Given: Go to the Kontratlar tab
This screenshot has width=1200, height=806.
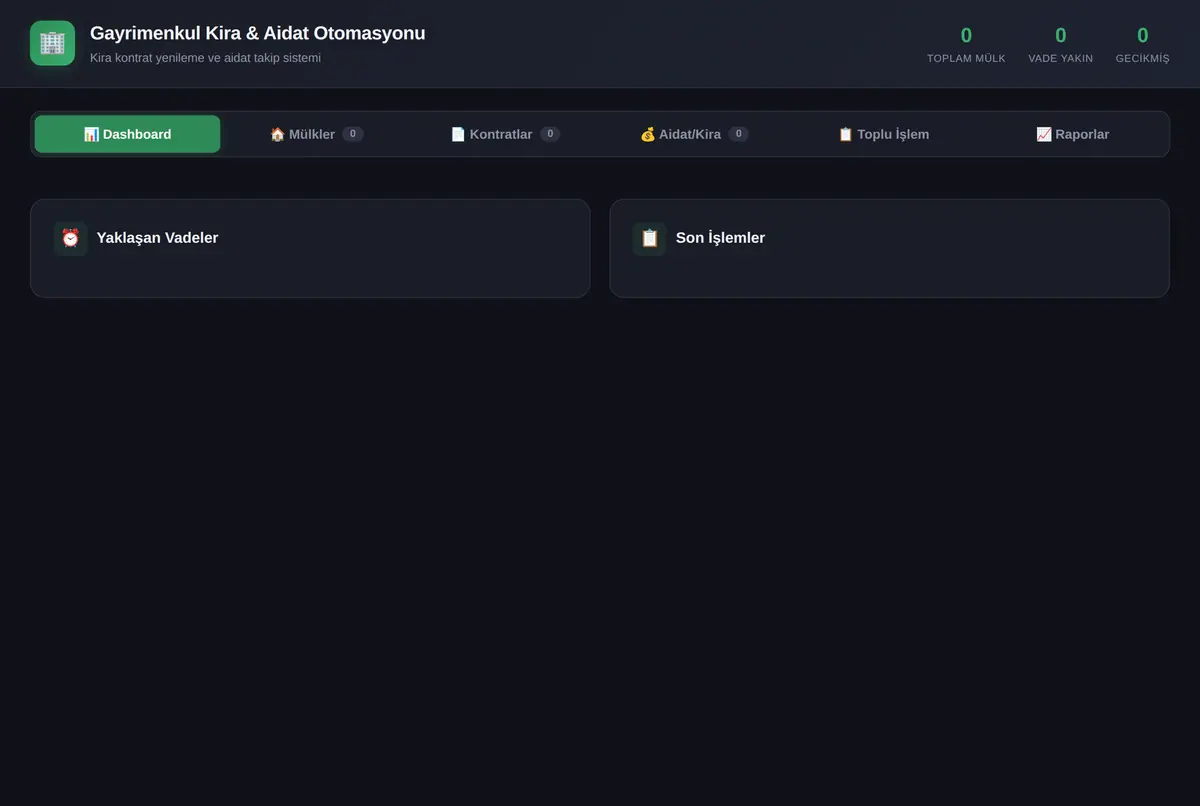Looking at the screenshot, I should tap(505, 134).
